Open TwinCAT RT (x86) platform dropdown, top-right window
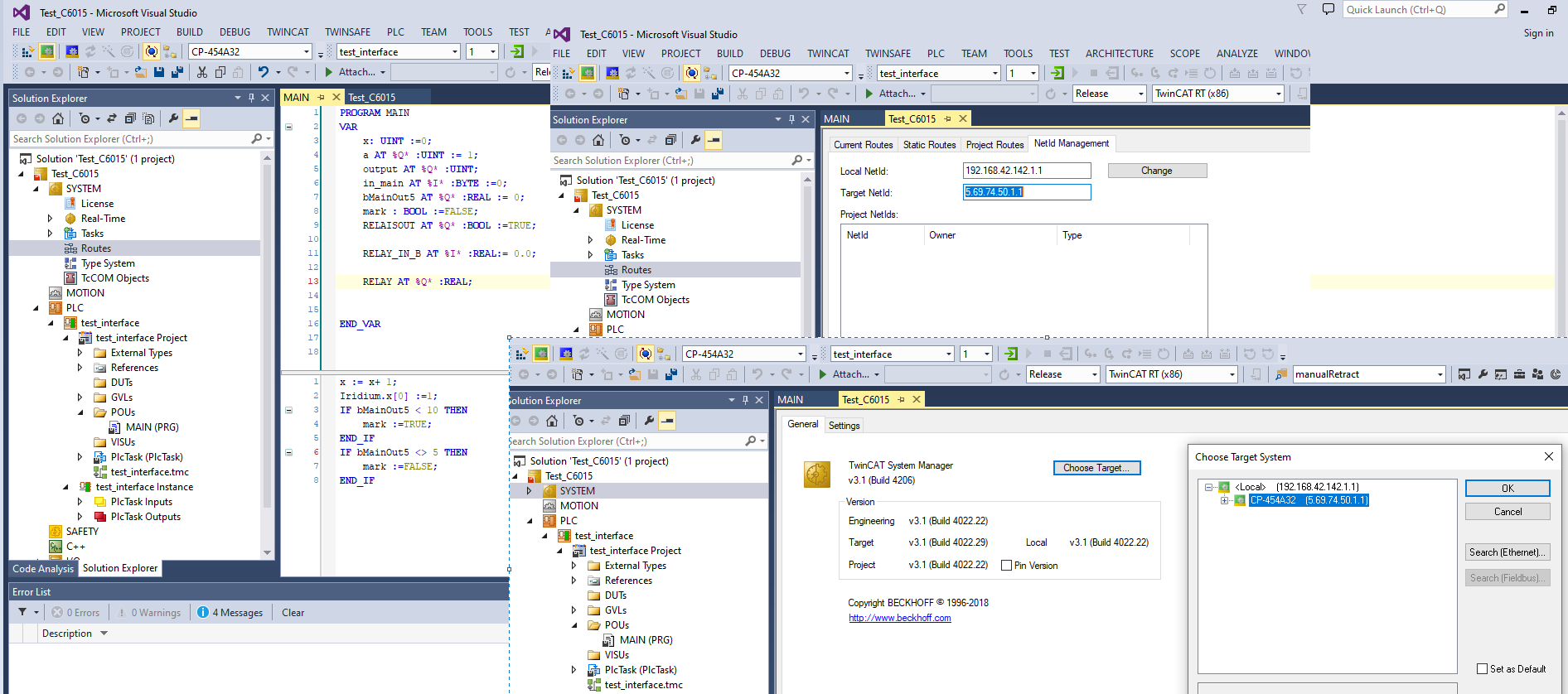This screenshot has height=694, width=1568. tap(1279, 94)
